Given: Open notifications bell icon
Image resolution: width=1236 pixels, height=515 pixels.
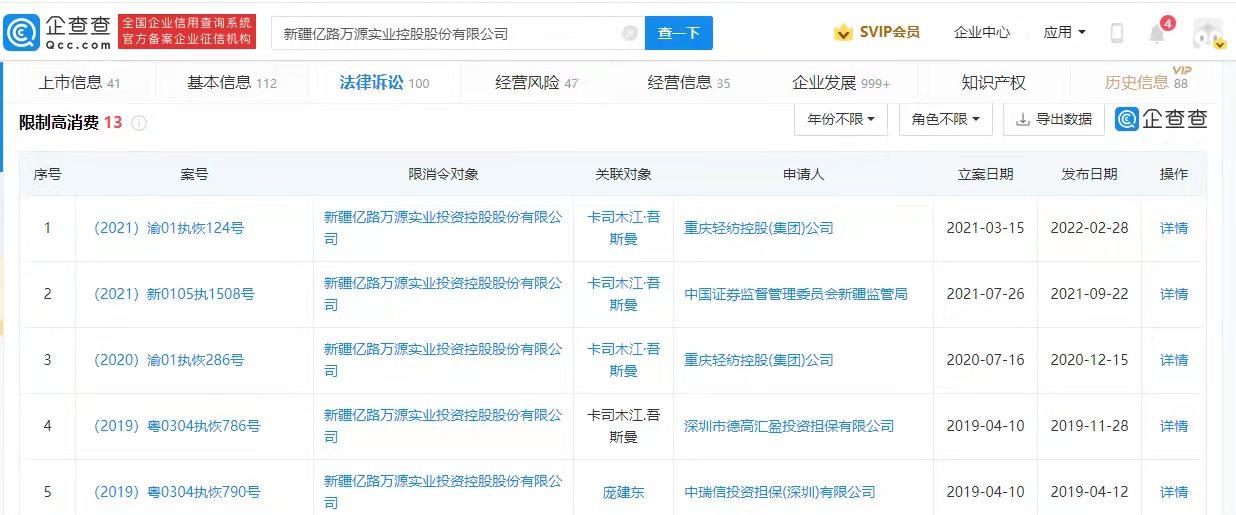Looking at the screenshot, I should click(1157, 34).
